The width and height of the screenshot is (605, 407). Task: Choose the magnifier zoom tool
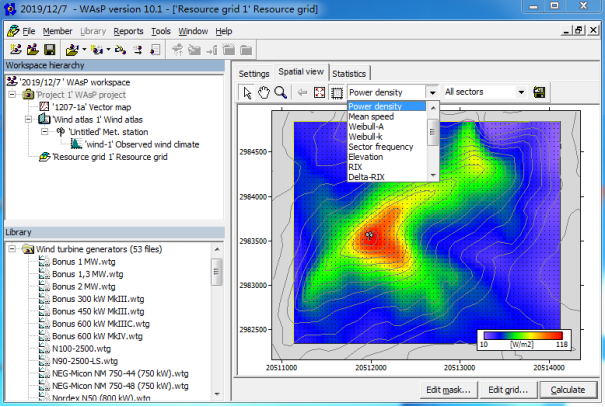(x=281, y=92)
